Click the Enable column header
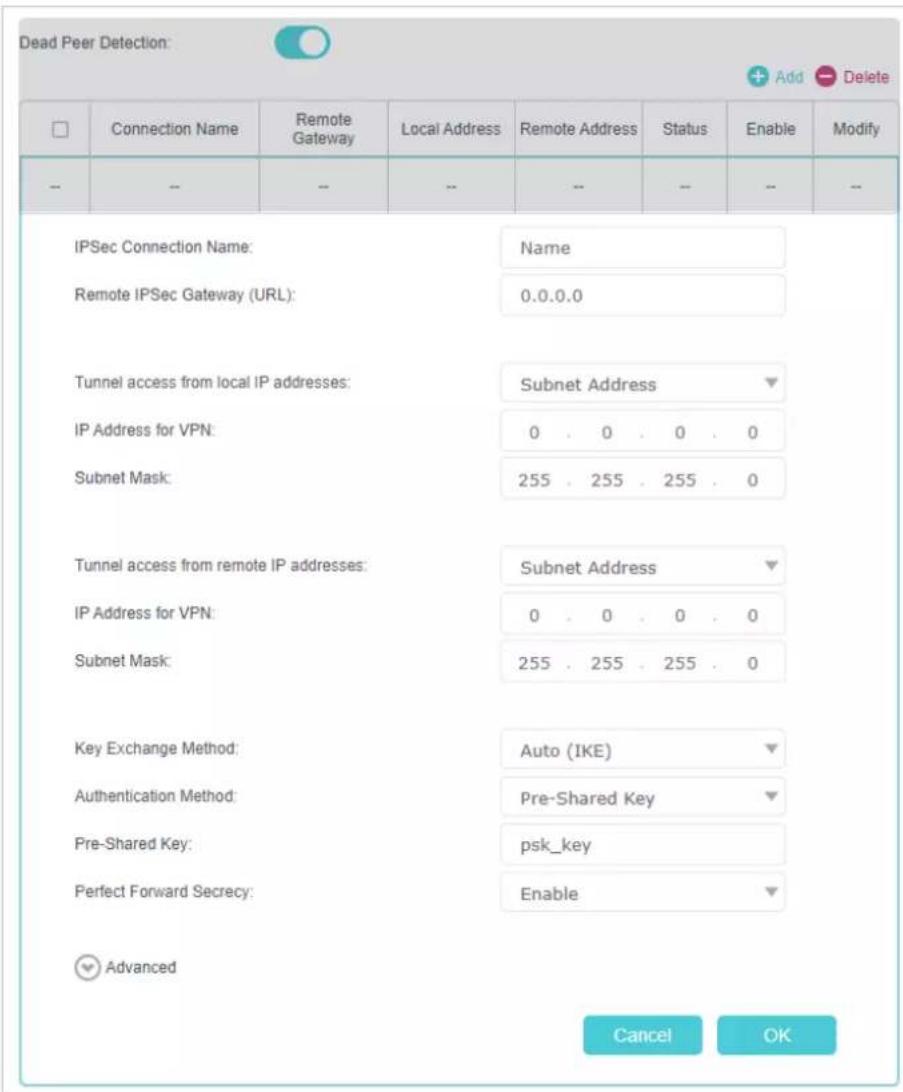This screenshot has width=903, height=1092. tap(770, 129)
